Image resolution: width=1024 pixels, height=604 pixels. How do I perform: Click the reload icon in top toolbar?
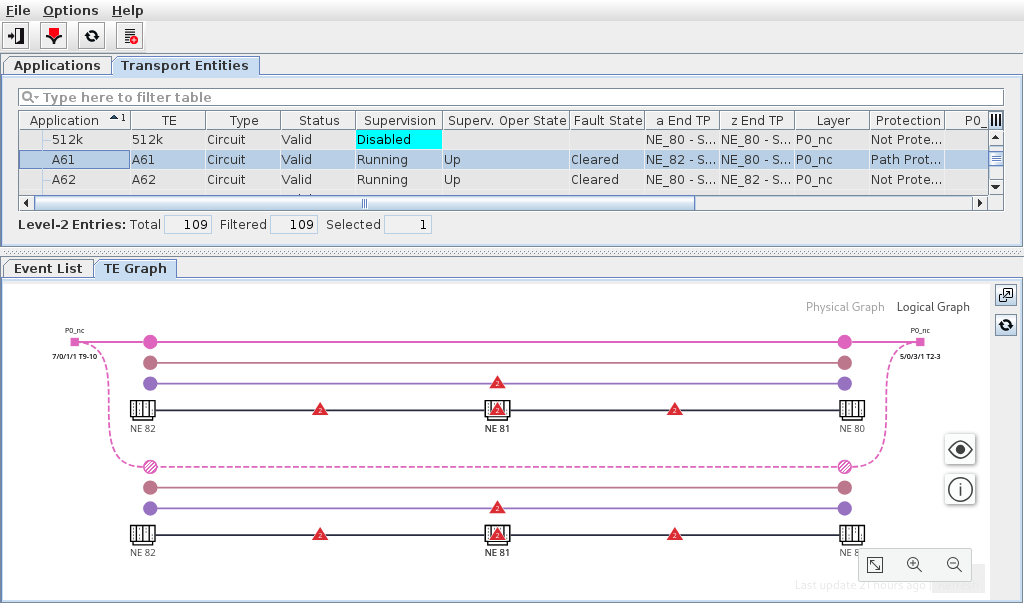coord(91,36)
